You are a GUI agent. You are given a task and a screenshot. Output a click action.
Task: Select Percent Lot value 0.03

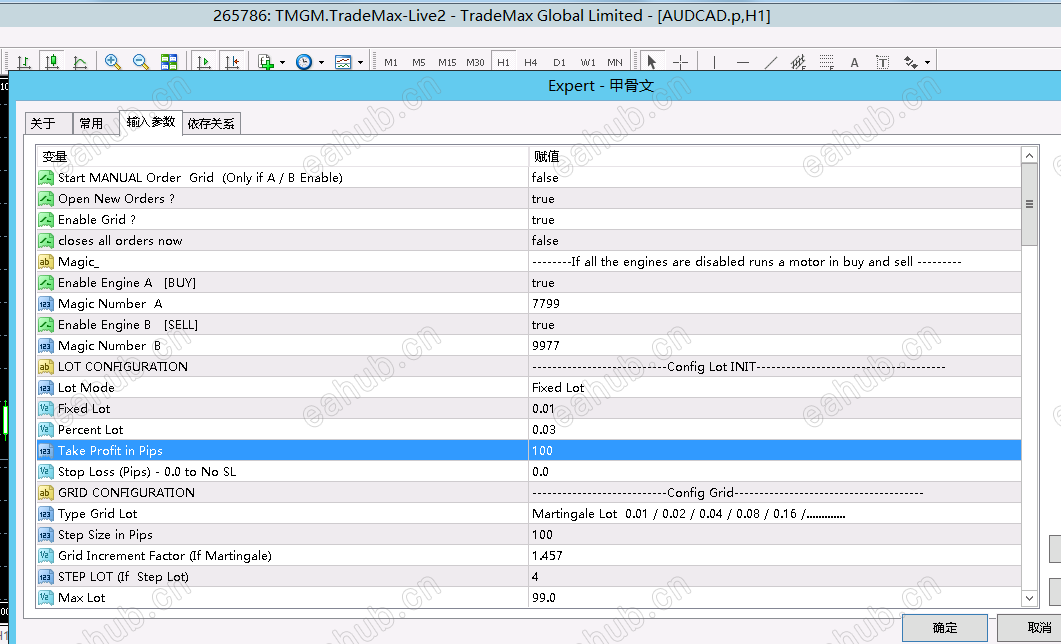775,429
